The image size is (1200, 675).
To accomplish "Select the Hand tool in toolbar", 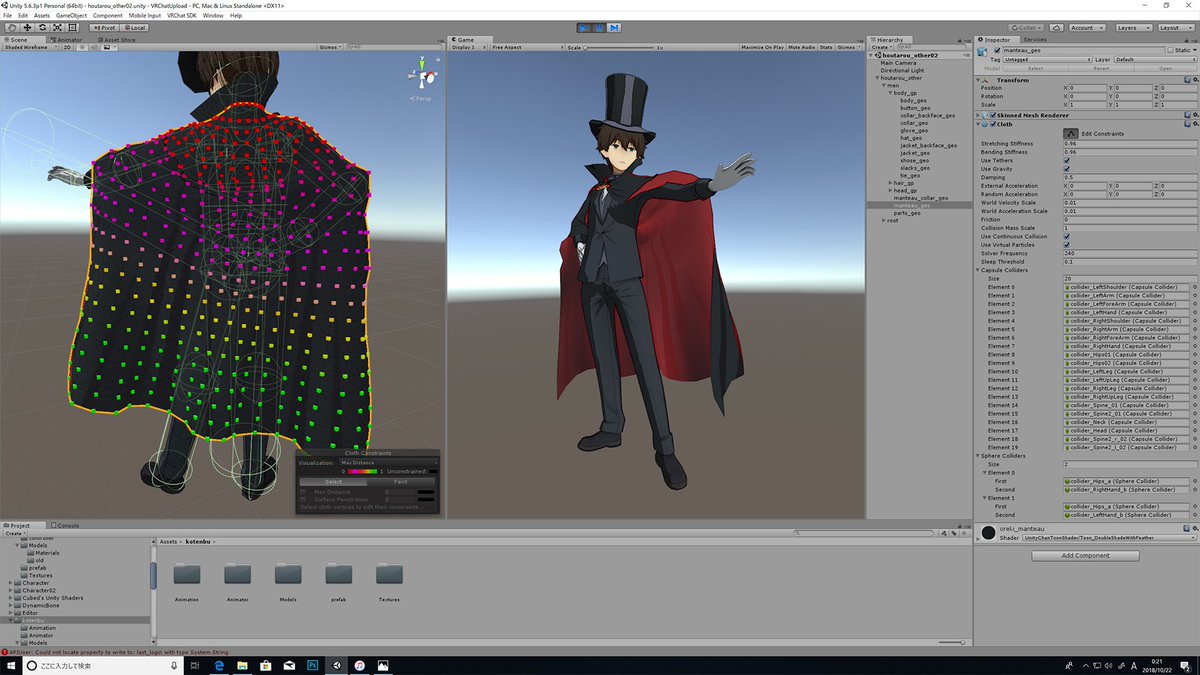I will 12,27.
